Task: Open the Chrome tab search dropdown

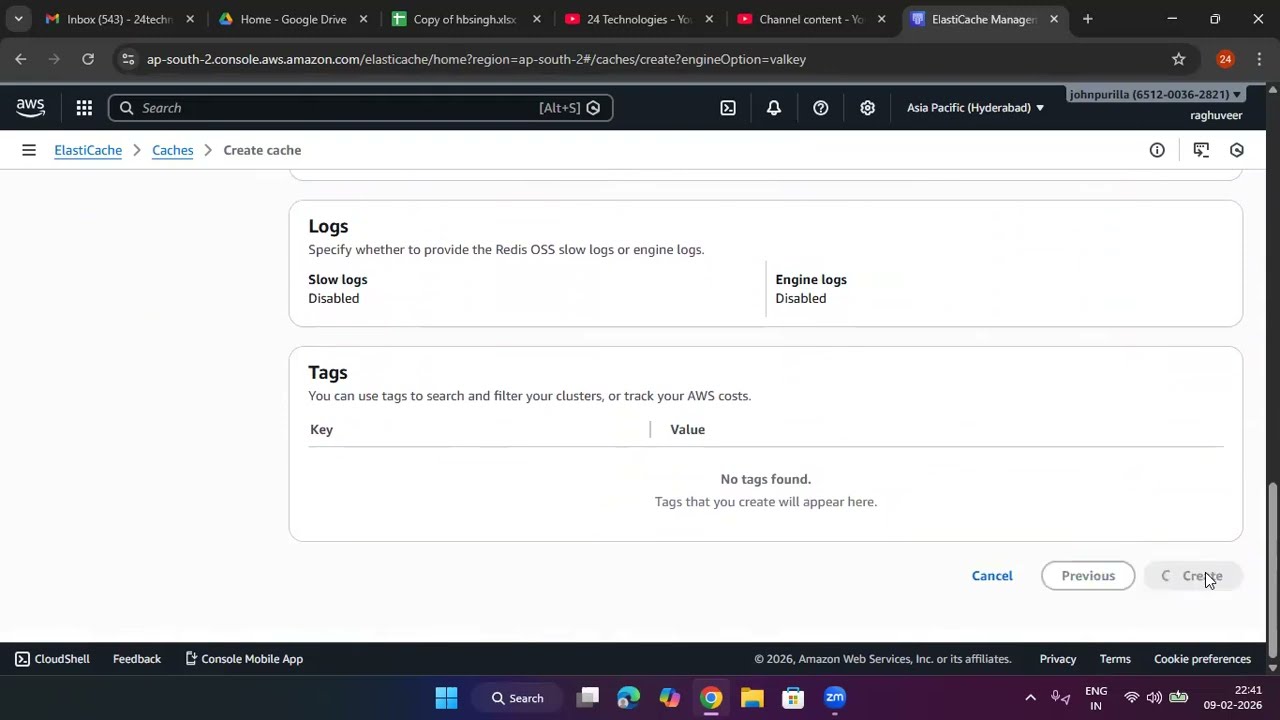Action: [18, 19]
